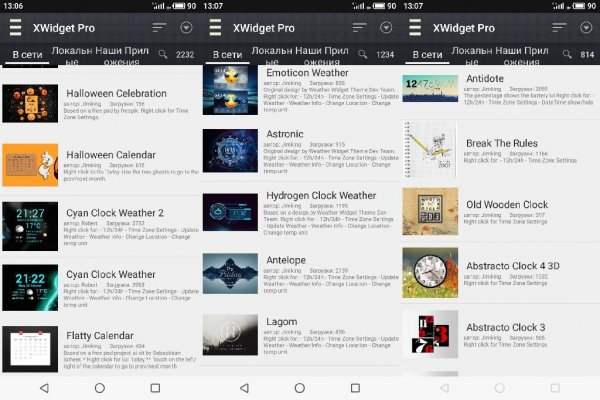Select 'В сети' tab in left screen
The height and width of the screenshot is (400, 600).
coord(27,55)
